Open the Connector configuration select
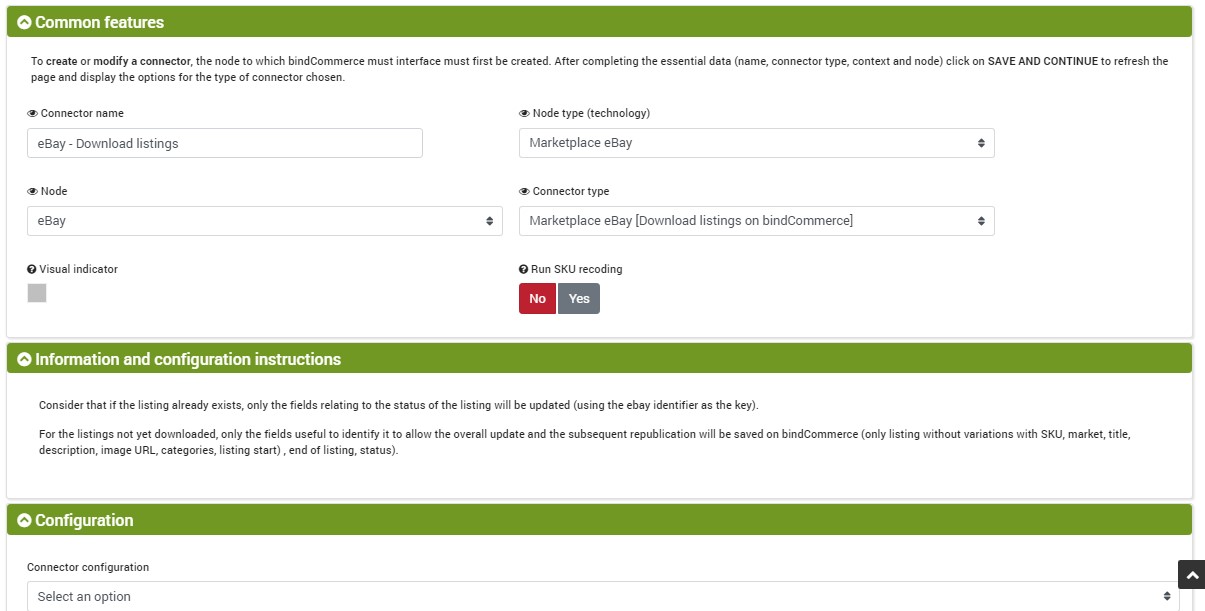 [x=603, y=596]
